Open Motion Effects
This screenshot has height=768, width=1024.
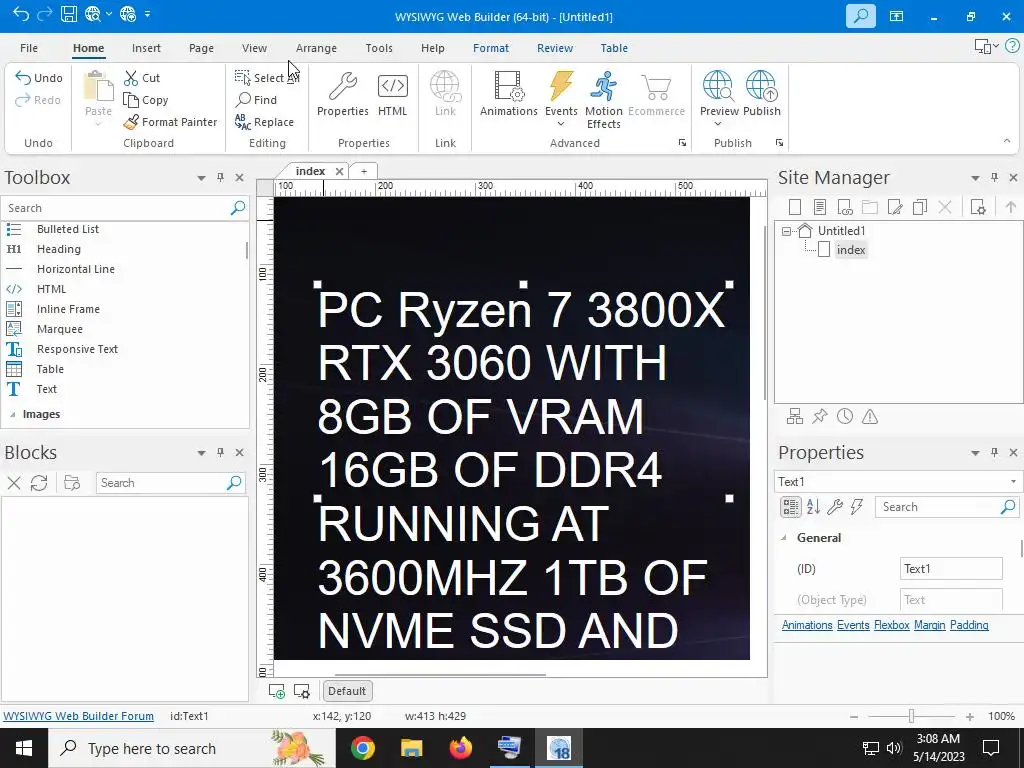click(603, 101)
